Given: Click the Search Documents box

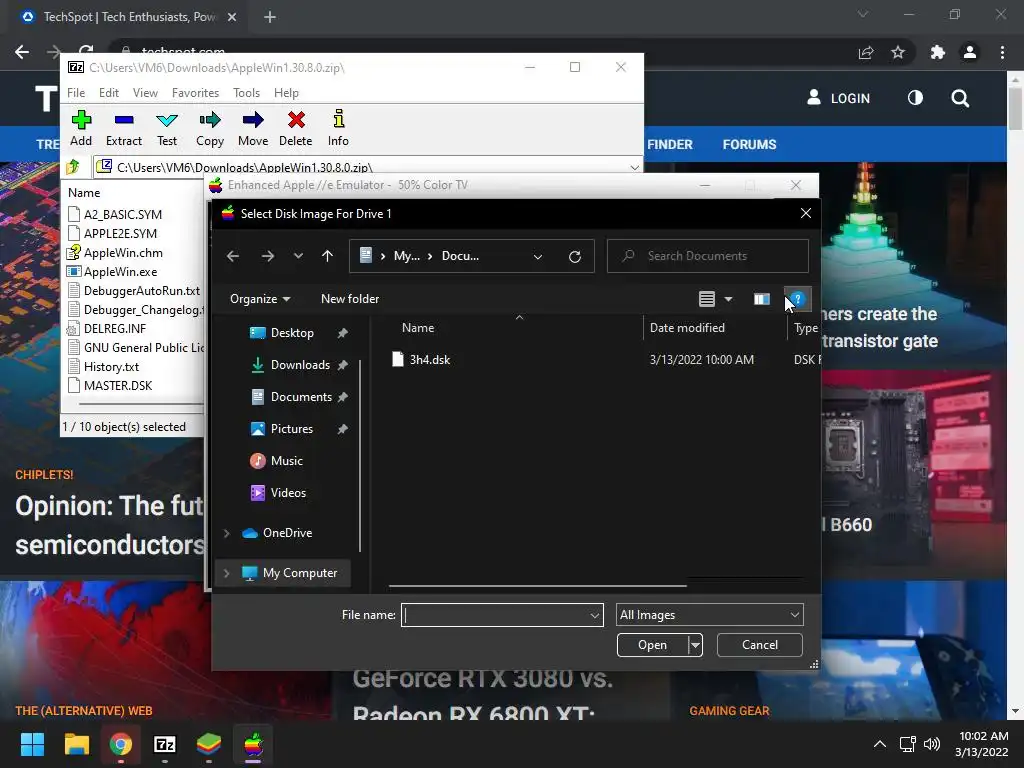Looking at the screenshot, I should click(708, 256).
